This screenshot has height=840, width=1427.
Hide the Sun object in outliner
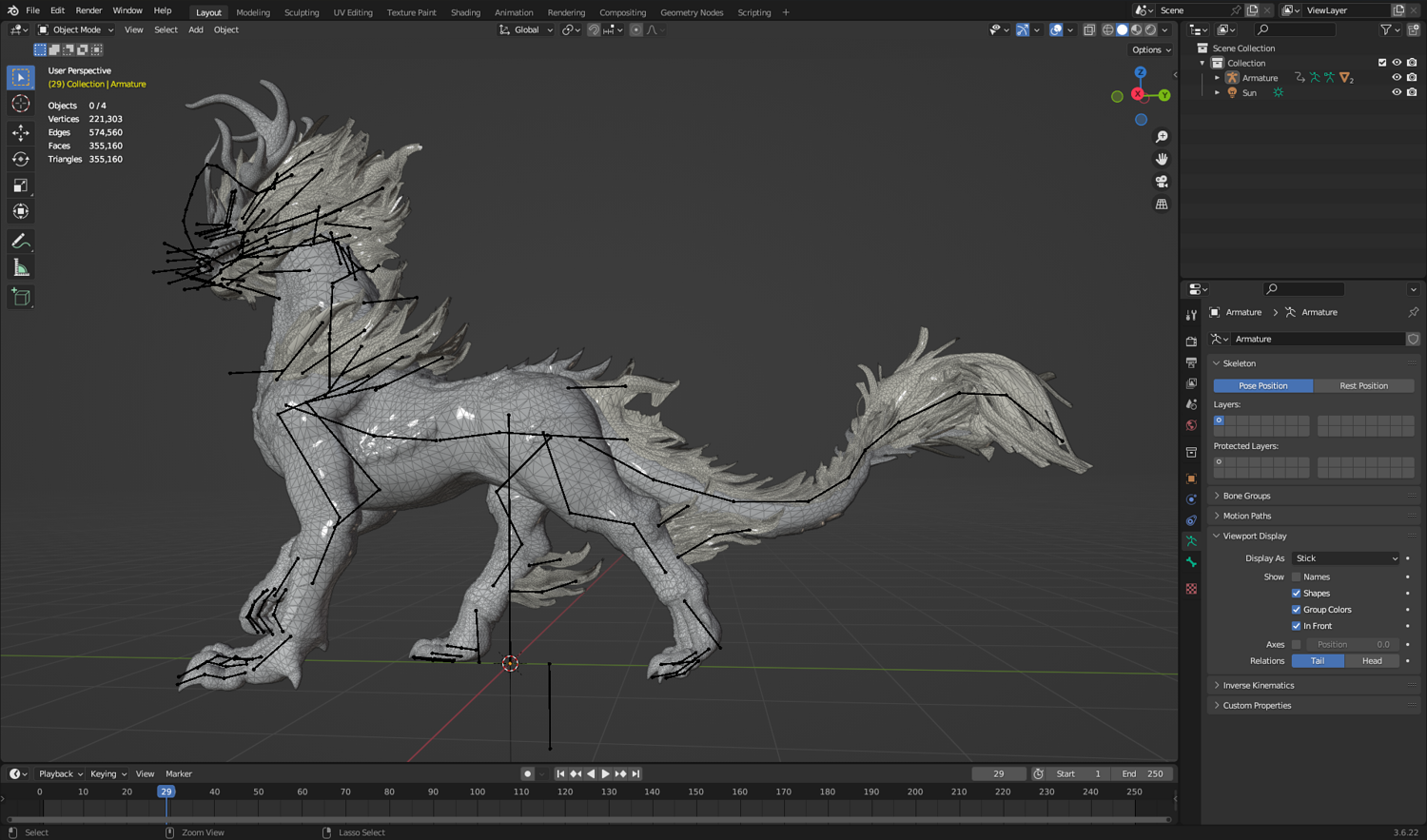(x=1397, y=92)
